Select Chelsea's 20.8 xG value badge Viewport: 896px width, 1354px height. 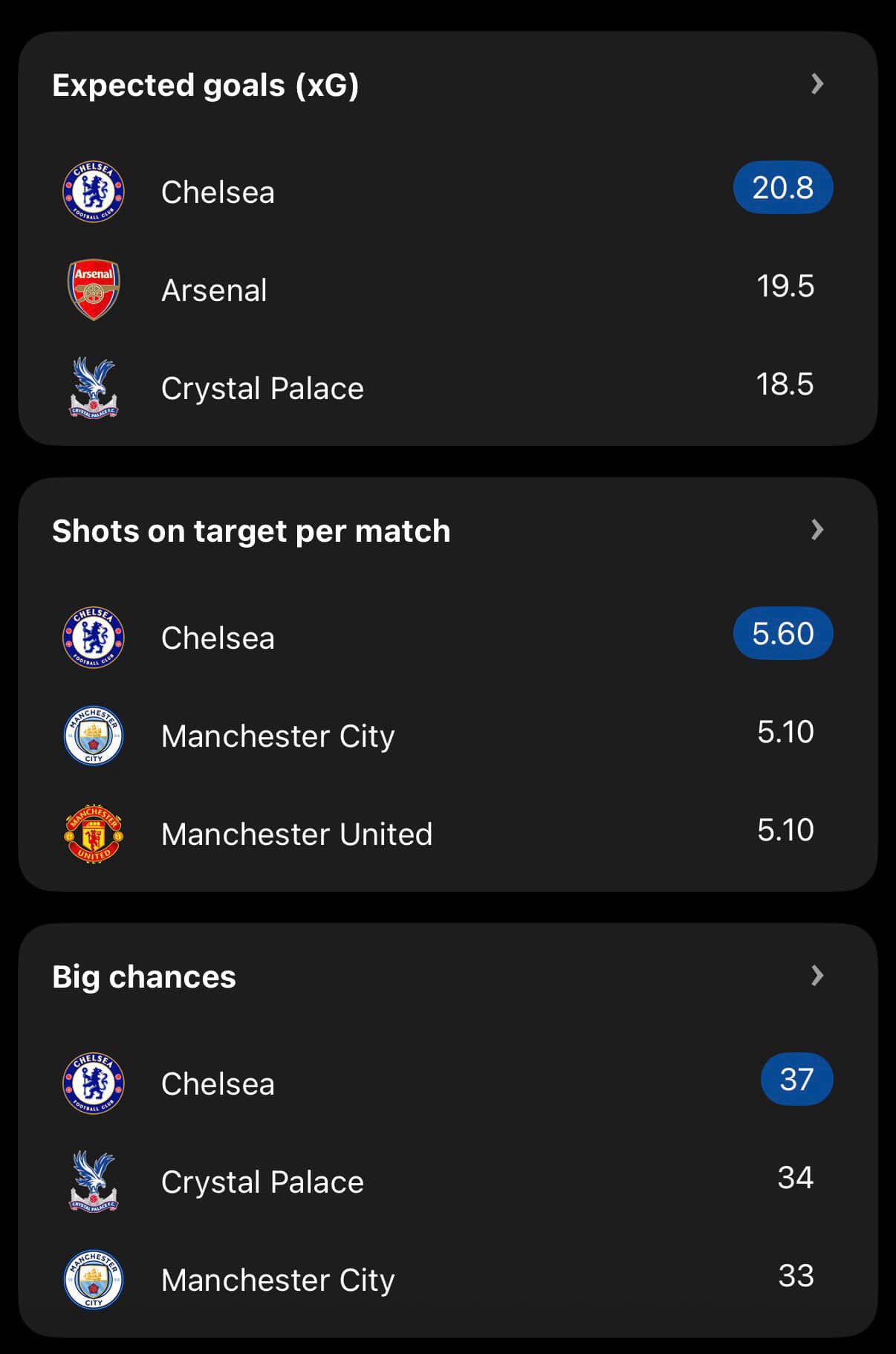783,187
